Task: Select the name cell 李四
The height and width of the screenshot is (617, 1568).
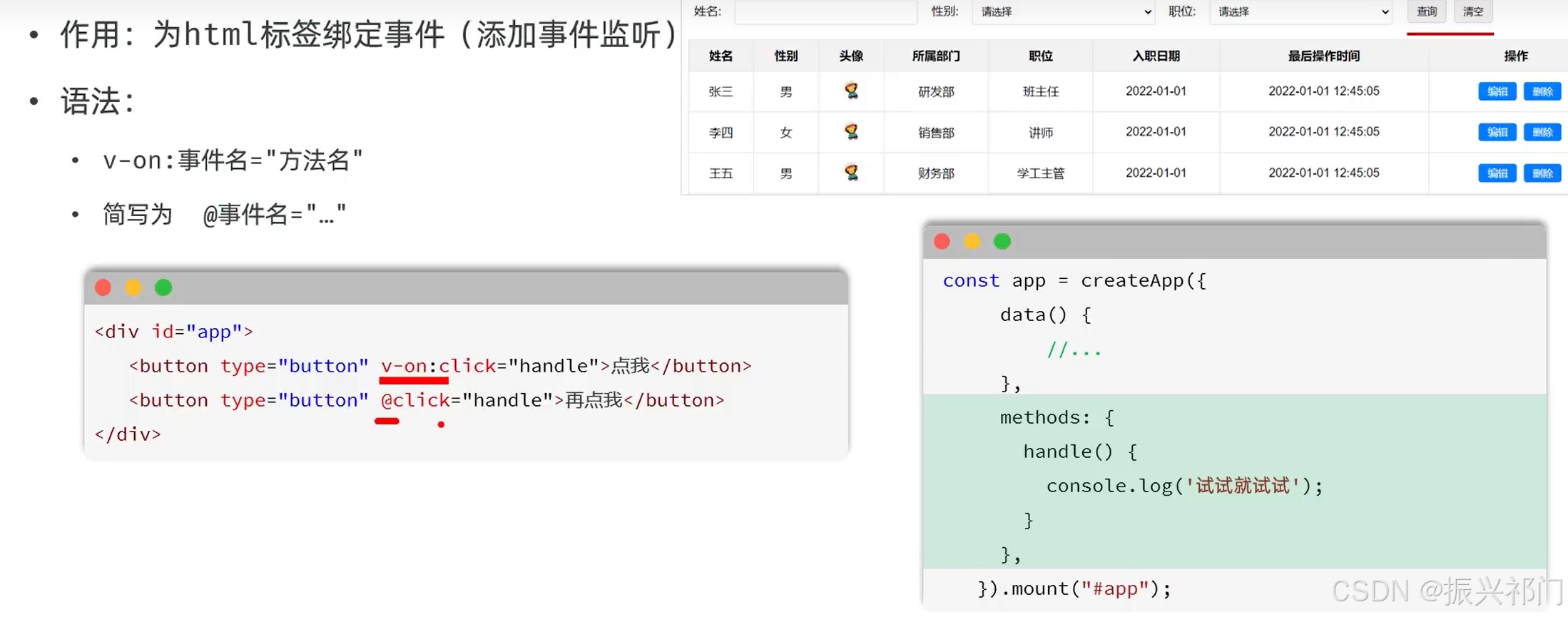Action: pyautogui.click(x=721, y=132)
